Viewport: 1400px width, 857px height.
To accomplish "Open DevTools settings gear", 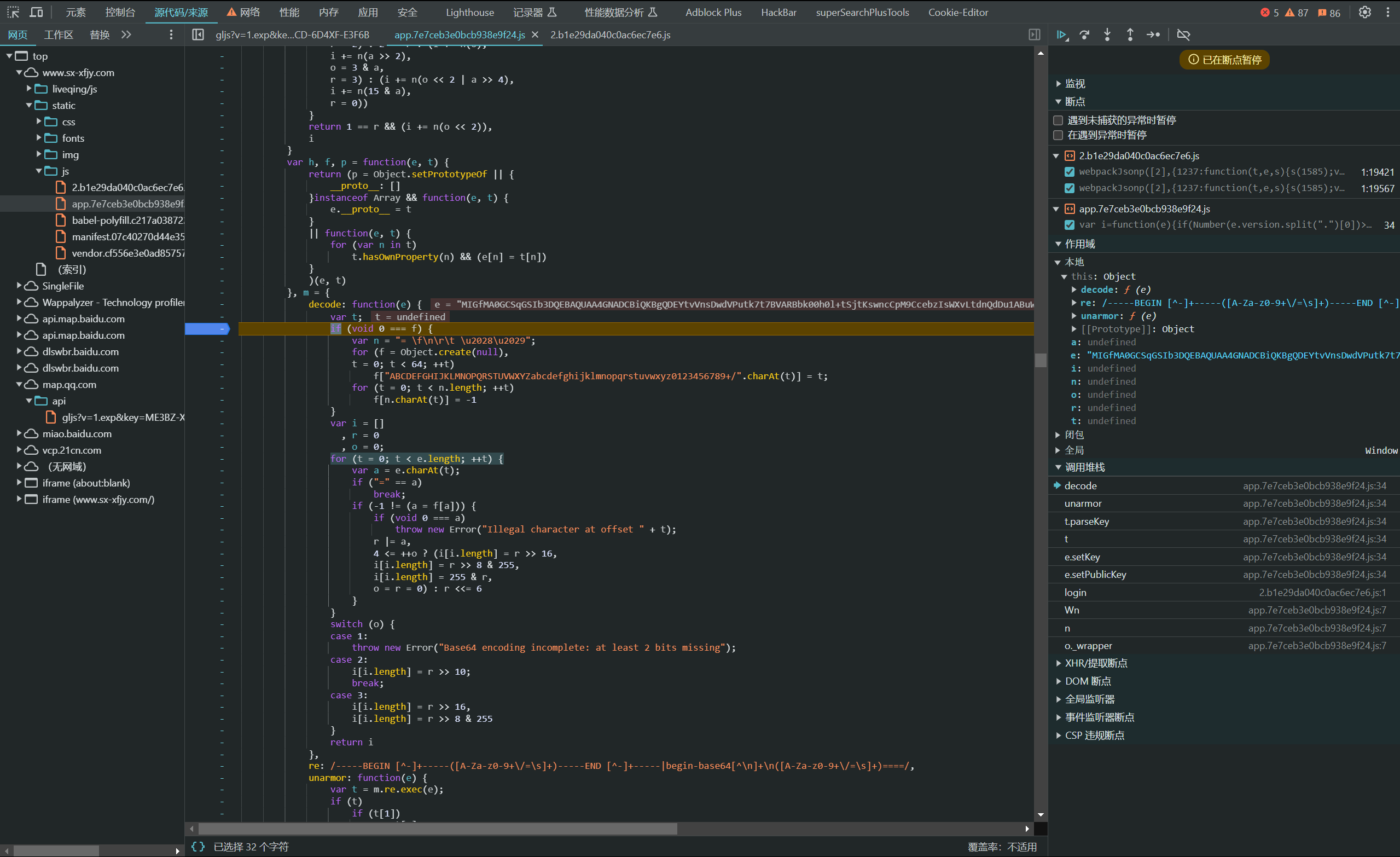I will coord(1364,12).
